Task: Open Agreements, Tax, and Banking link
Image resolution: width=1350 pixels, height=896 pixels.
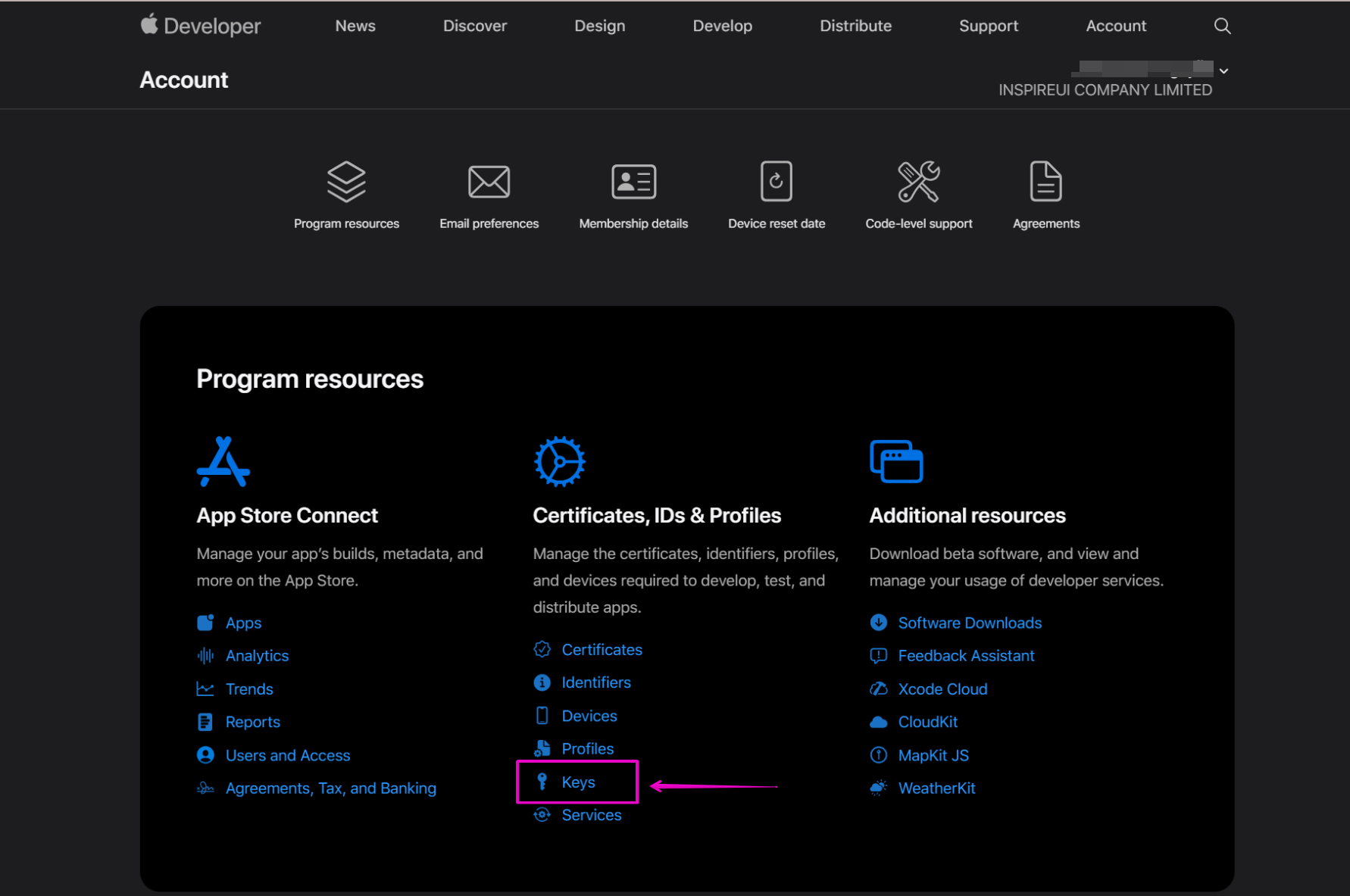Action: coord(331,788)
